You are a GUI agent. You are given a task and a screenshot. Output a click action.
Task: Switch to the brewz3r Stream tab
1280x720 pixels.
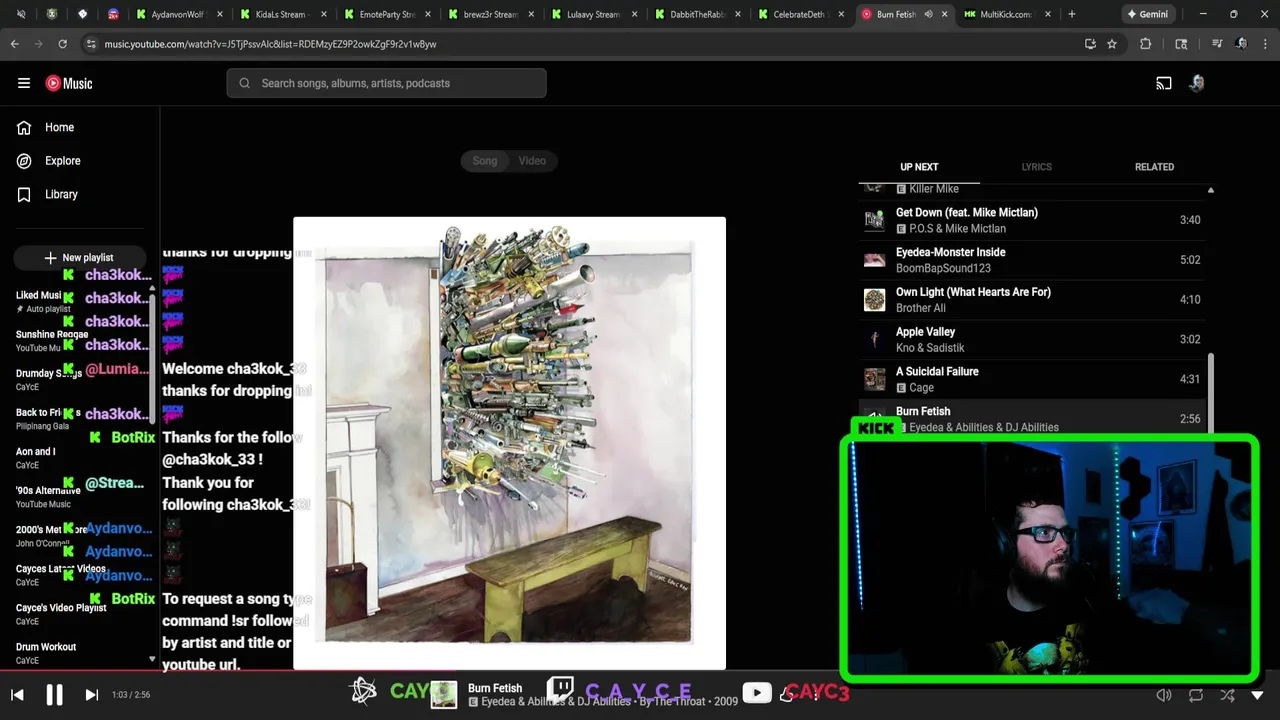pos(490,14)
